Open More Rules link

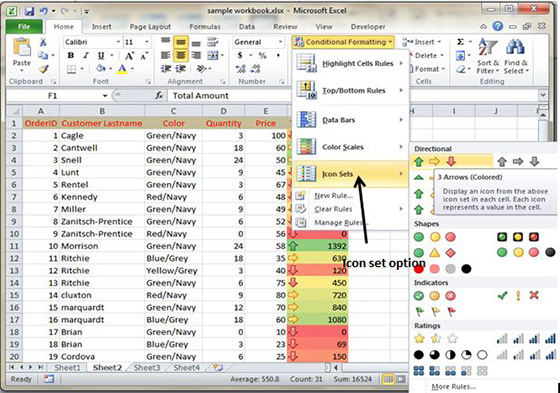point(454,387)
